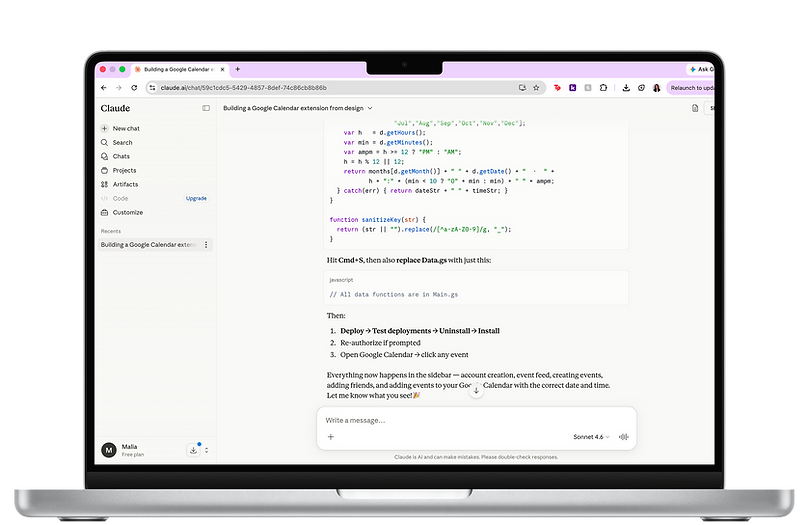
Task: Open the Extensions puzzle icon
Action: [x=603, y=88]
